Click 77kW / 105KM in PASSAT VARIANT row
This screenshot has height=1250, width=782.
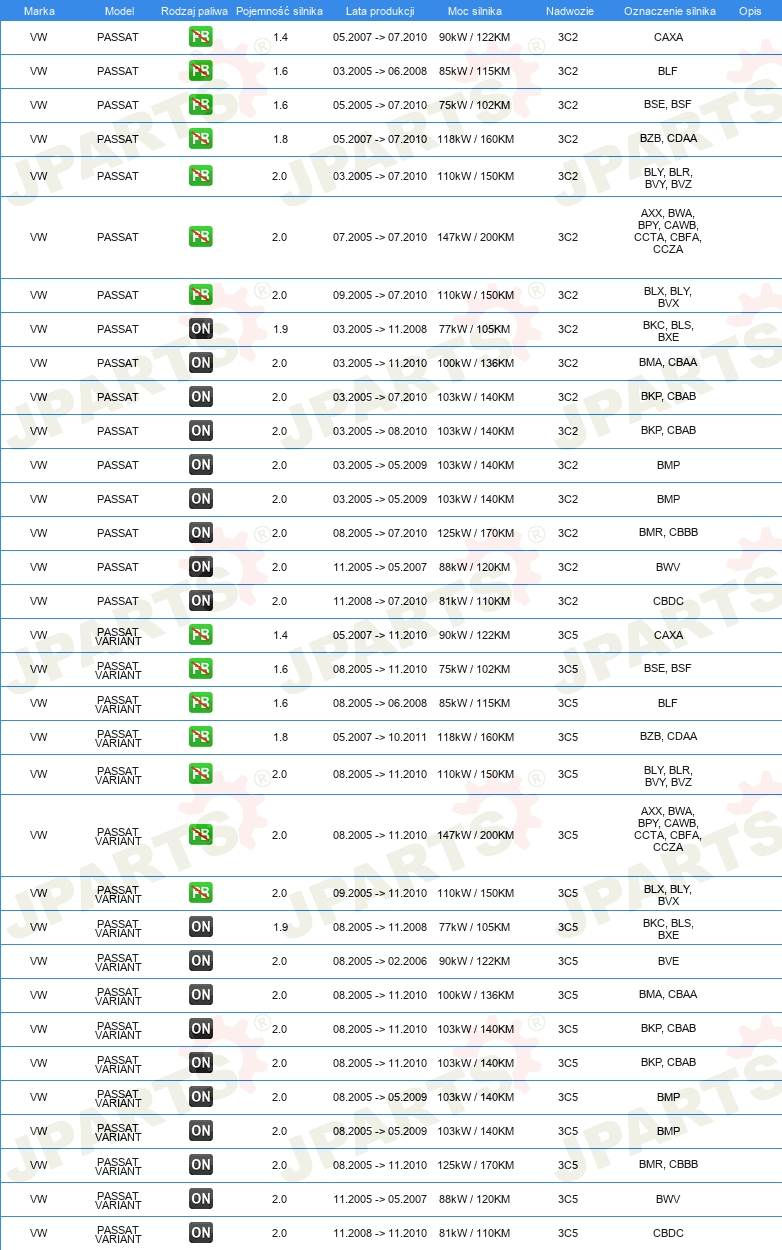click(x=475, y=927)
